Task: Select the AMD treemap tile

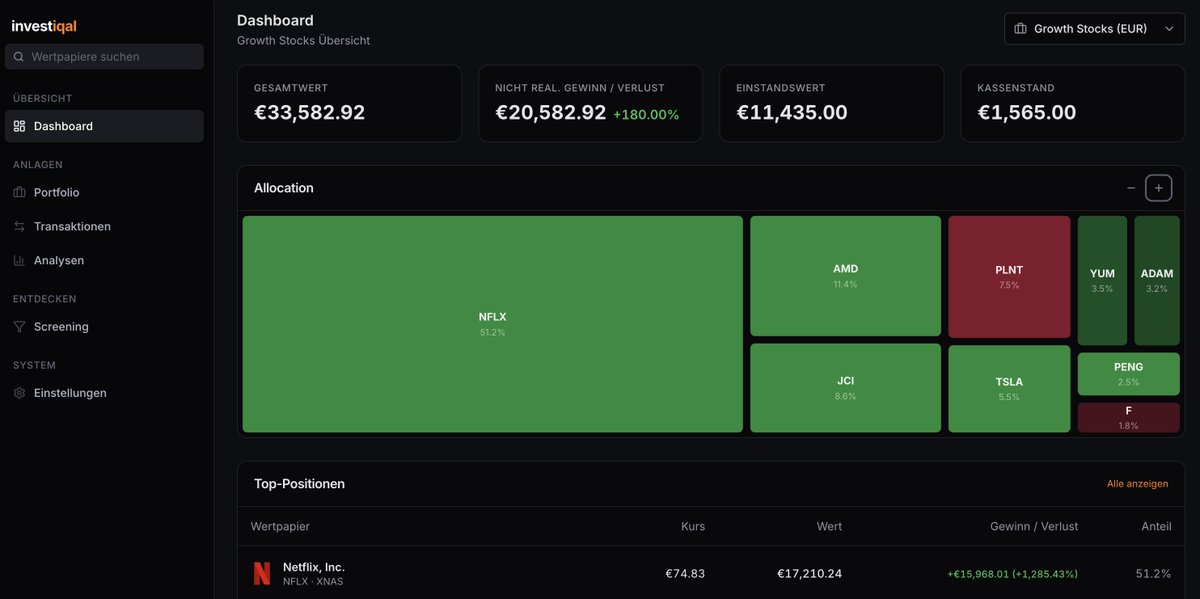Action: (845, 276)
